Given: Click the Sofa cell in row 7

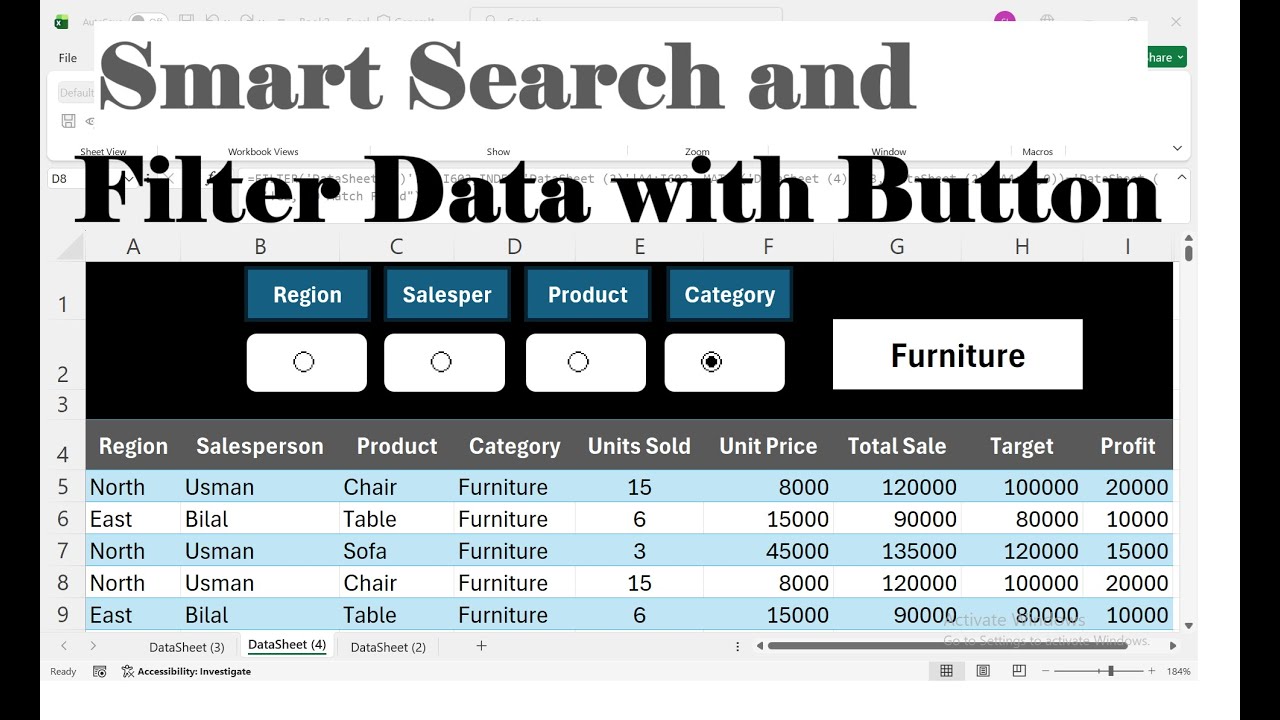Looking at the screenshot, I should point(396,551).
